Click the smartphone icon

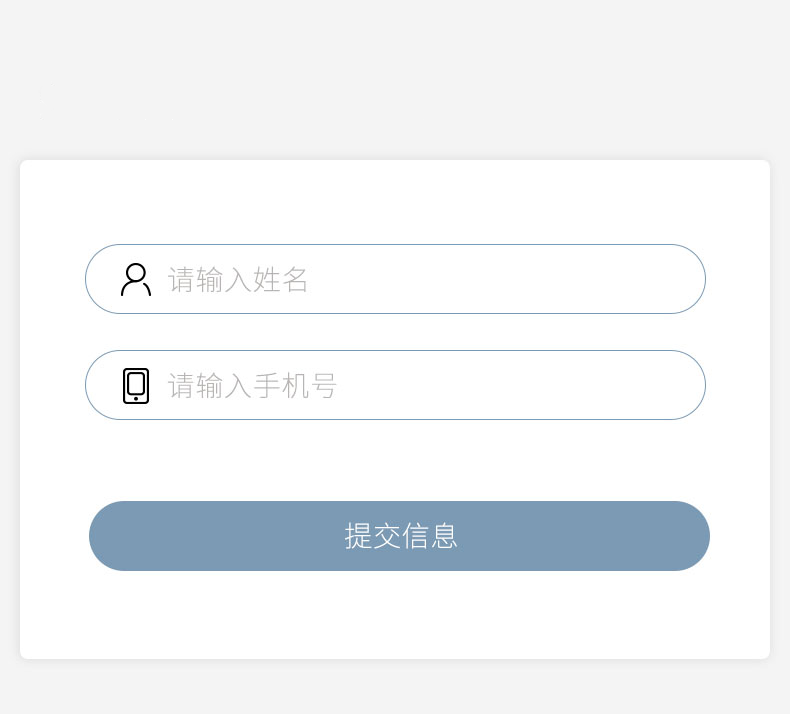[x=136, y=386]
